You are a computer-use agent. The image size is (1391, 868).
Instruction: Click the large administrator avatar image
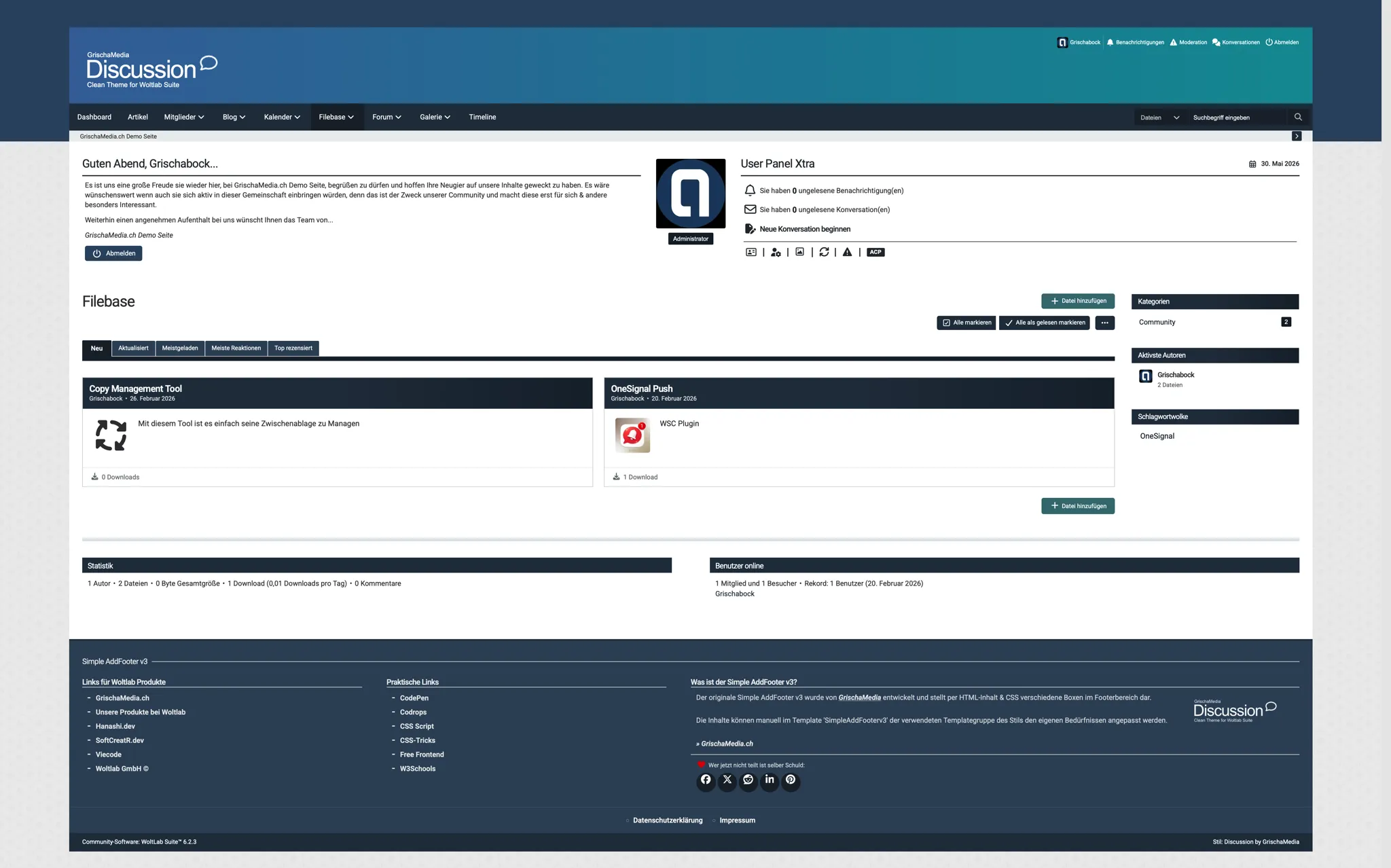690,194
